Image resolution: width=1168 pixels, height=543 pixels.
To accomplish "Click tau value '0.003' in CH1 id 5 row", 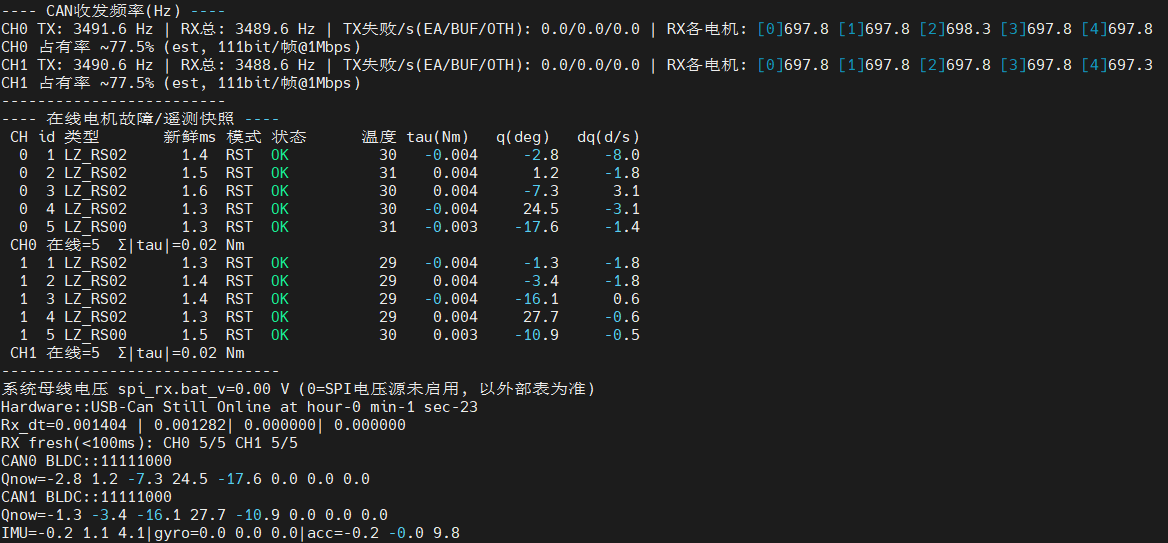I will (455, 335).
